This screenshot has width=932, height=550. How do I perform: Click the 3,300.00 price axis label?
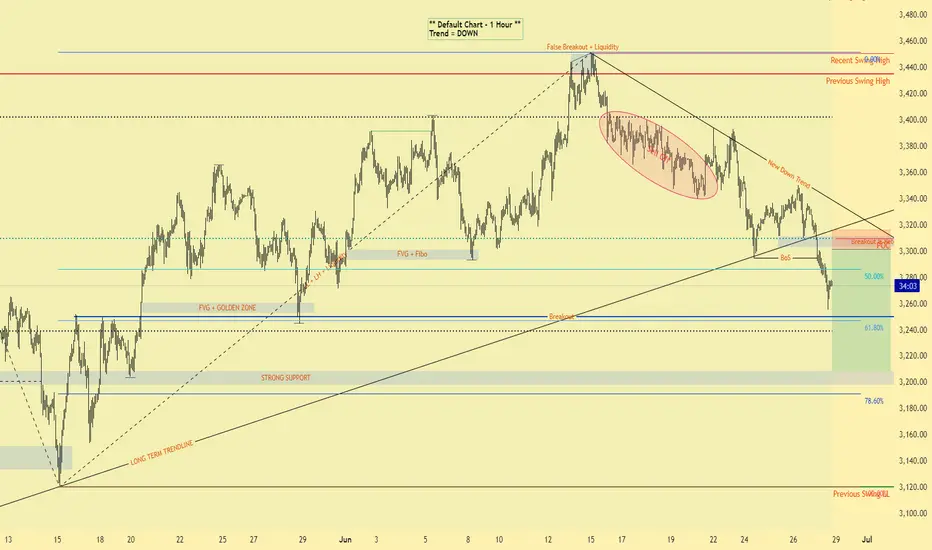(913, 251)
